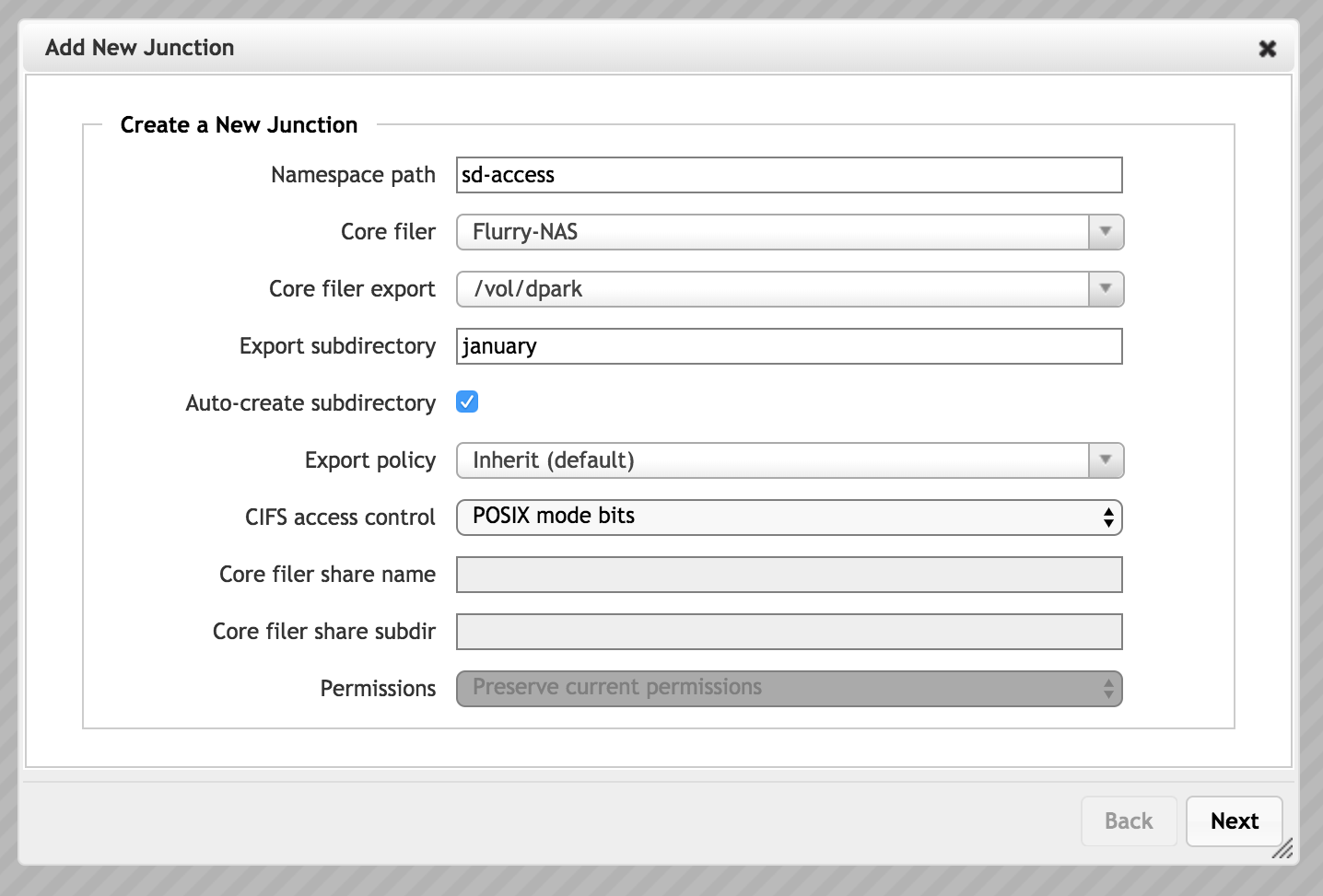Select the Create a New Junction section header
This screenshot has width=1323, height=896.
[x=238, y=124]
